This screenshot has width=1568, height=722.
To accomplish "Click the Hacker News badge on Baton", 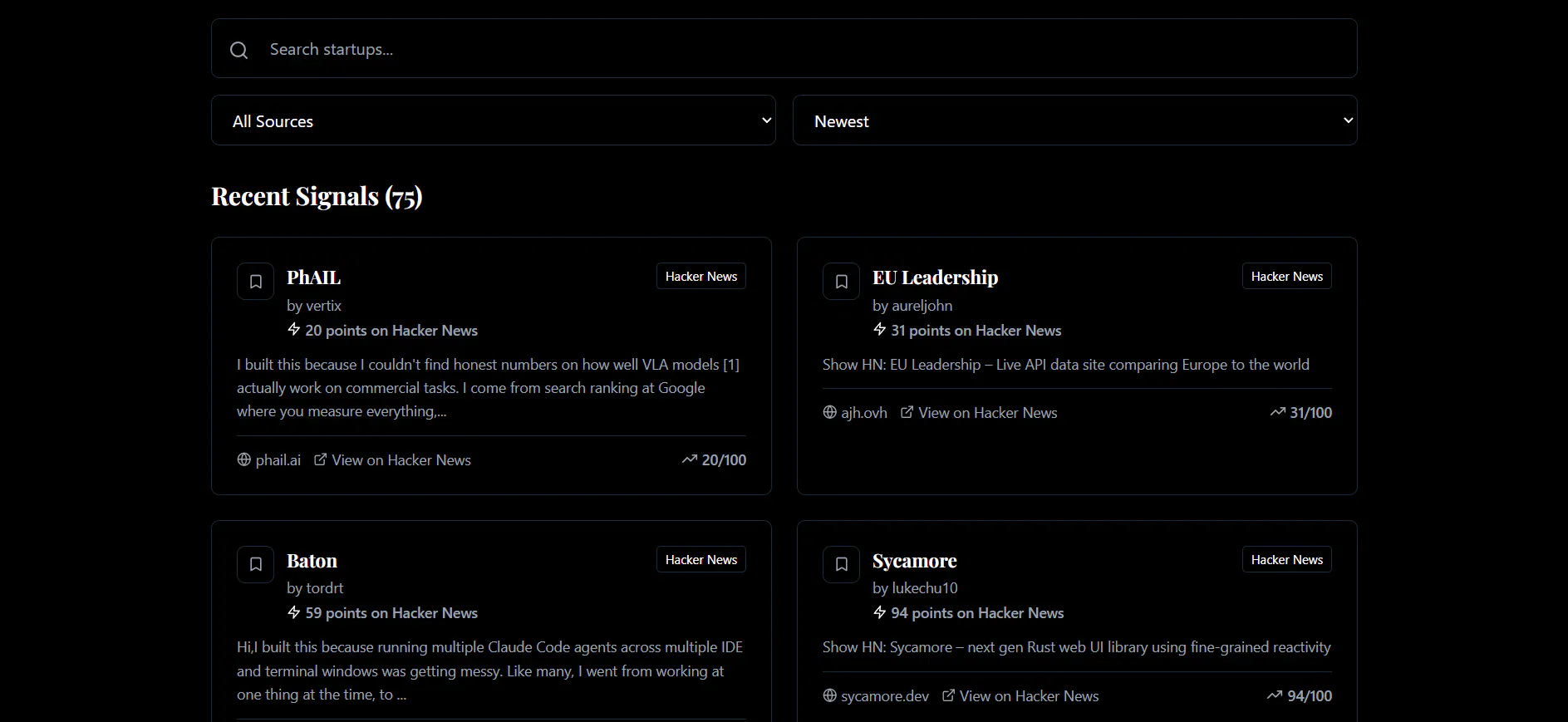I will (x=701, y=559).
